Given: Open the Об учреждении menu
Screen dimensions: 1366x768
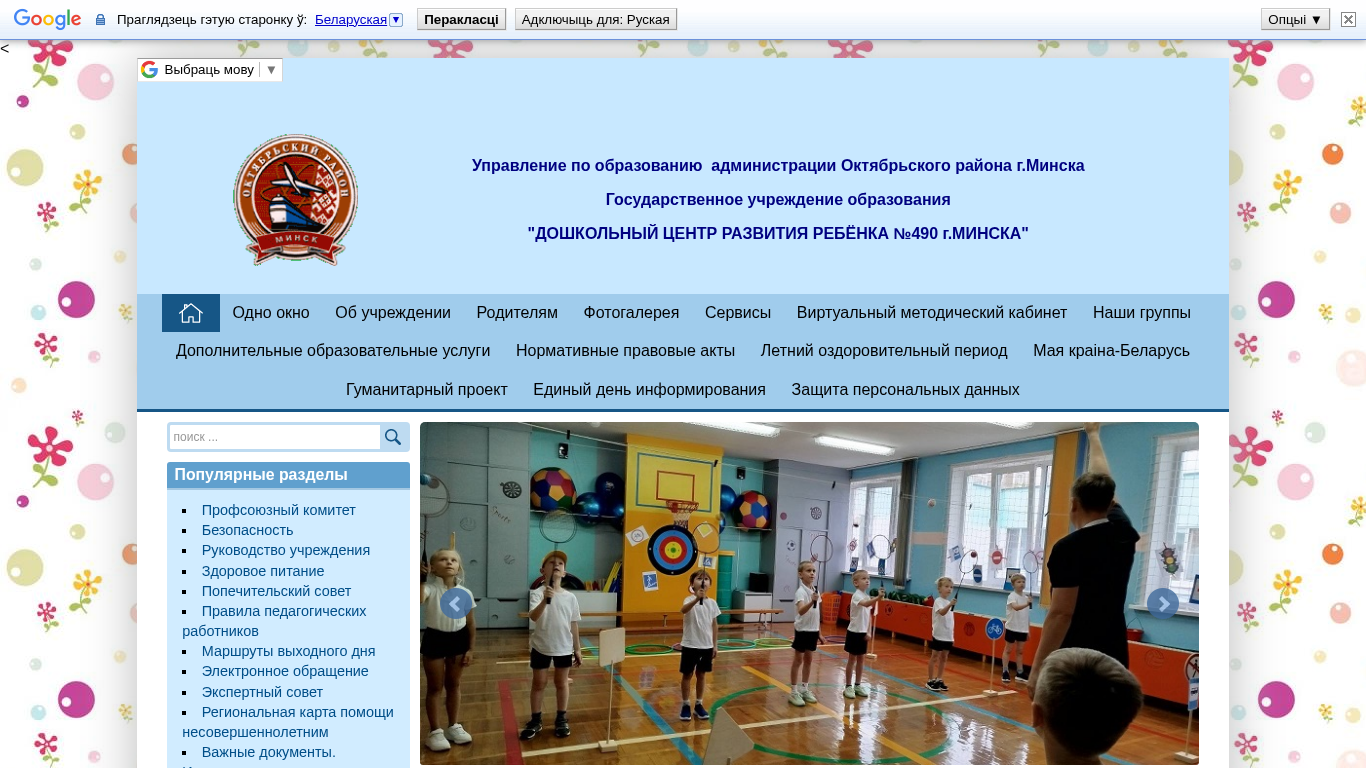Looking at the screenshot, I should click(x=393, y=313).
